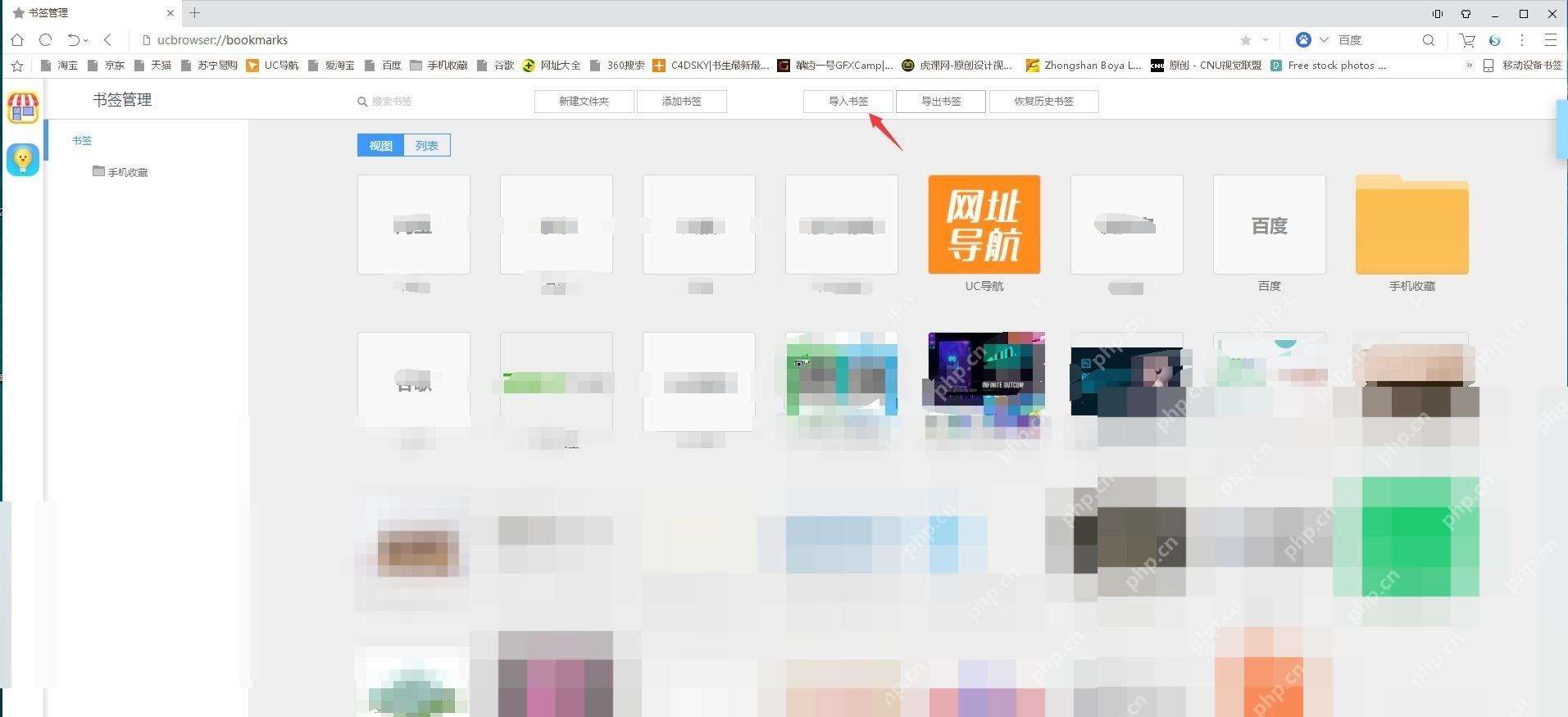
Task: Open the 手机收藏 folder tile
Action: (x=1412, y=225)
